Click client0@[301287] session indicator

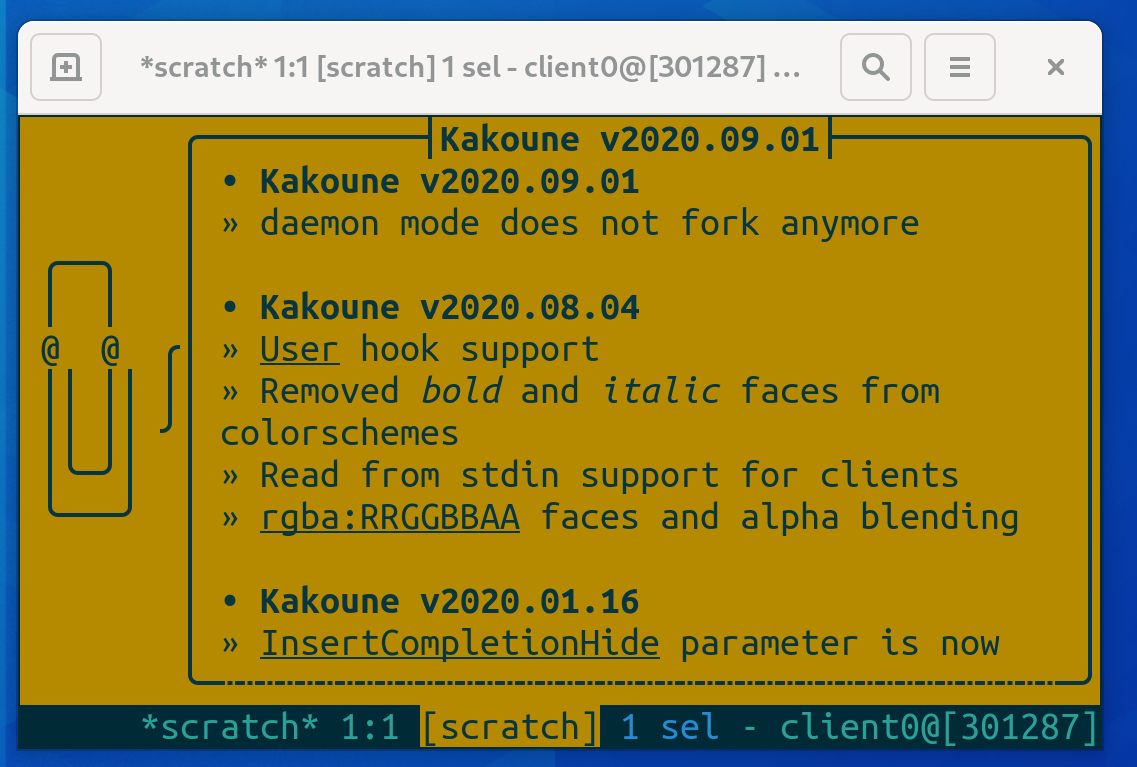(938, 727)
